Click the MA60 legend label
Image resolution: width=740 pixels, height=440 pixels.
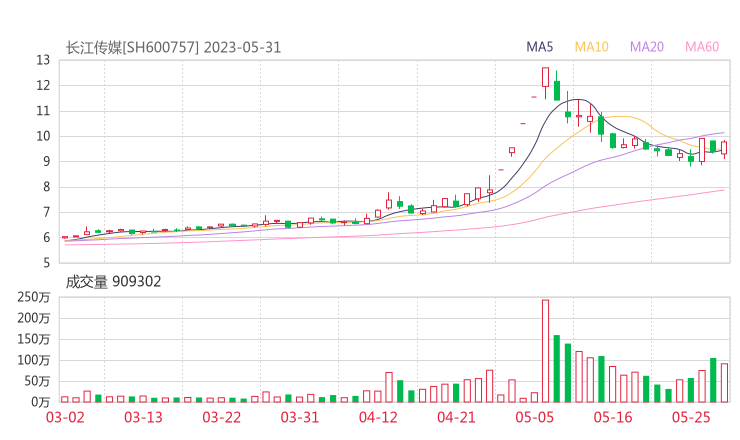pyautogui.click(x=702, y=47)
